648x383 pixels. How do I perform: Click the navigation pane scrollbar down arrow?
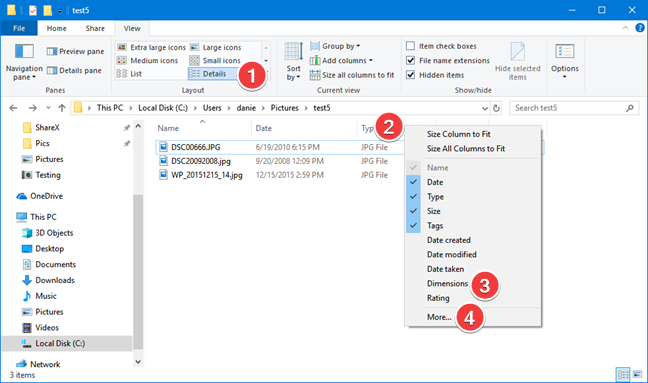coord(138,362)
